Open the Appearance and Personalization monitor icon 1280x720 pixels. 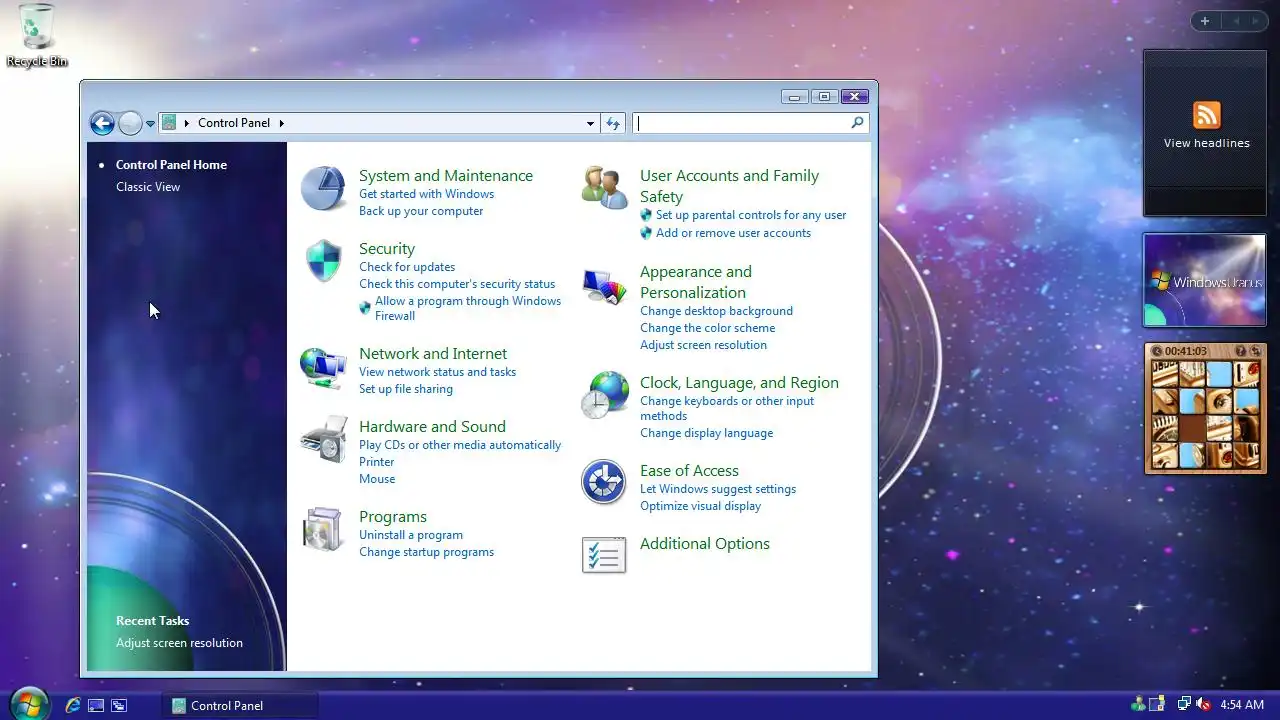tap(604, 287)
